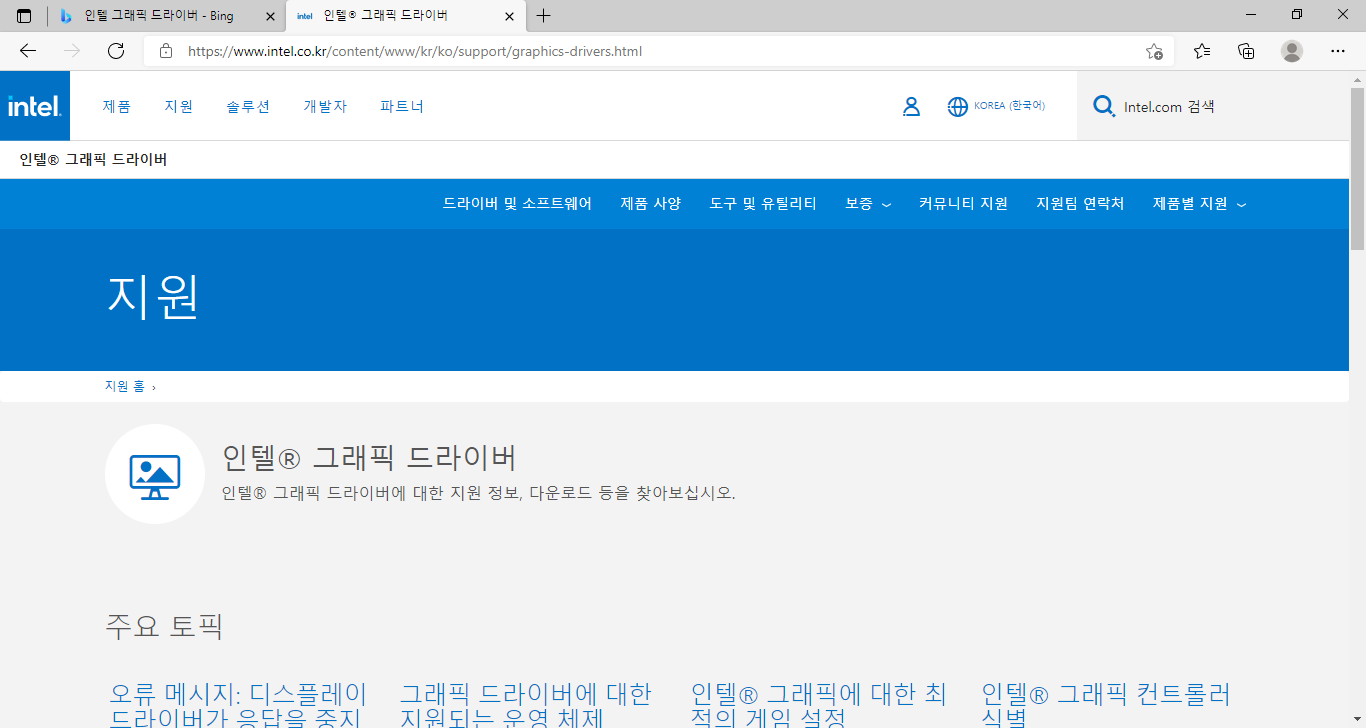Open the 제품 top menu

(x=116, y=106)
